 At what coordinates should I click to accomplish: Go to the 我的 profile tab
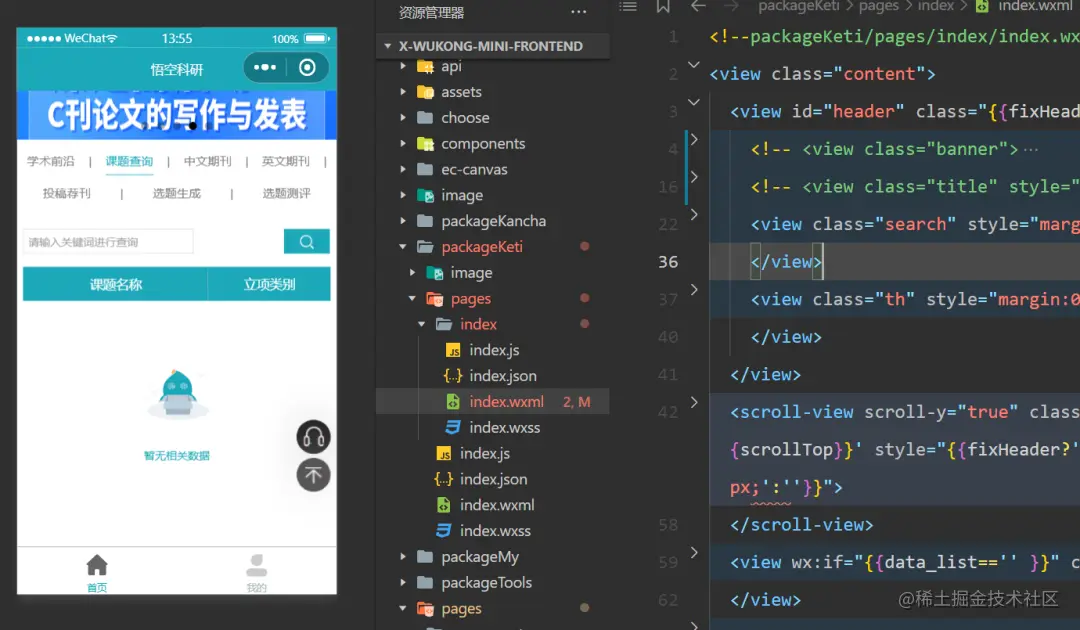pos(256,573)
